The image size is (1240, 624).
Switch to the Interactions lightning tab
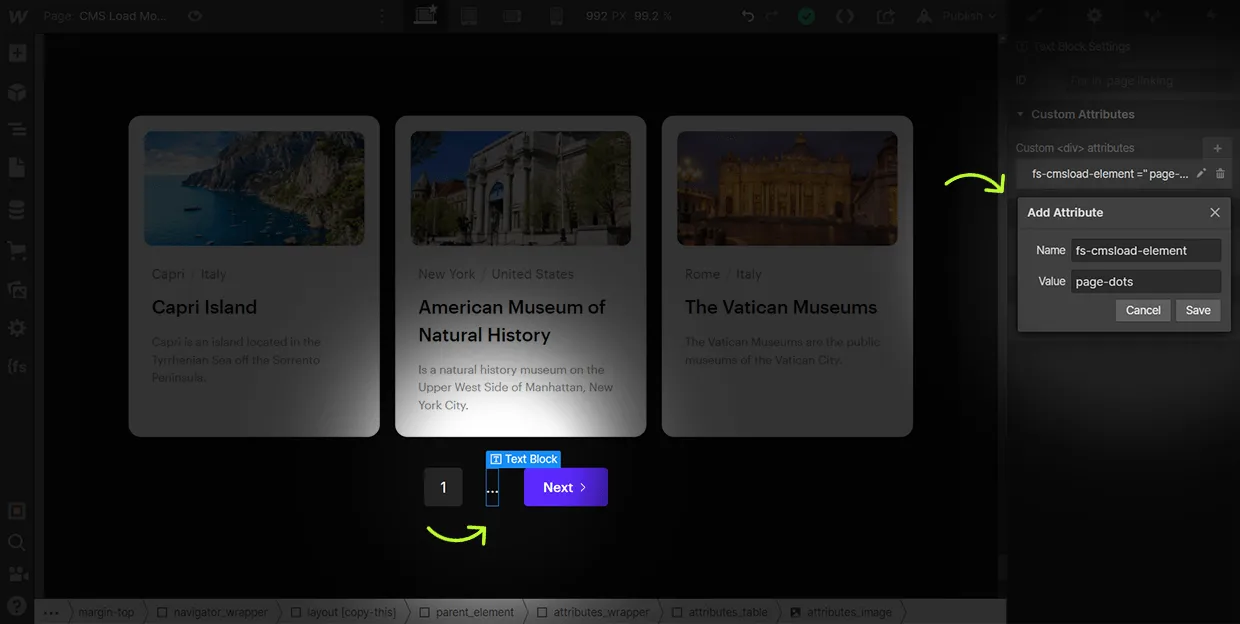[x=1211, y=16]
